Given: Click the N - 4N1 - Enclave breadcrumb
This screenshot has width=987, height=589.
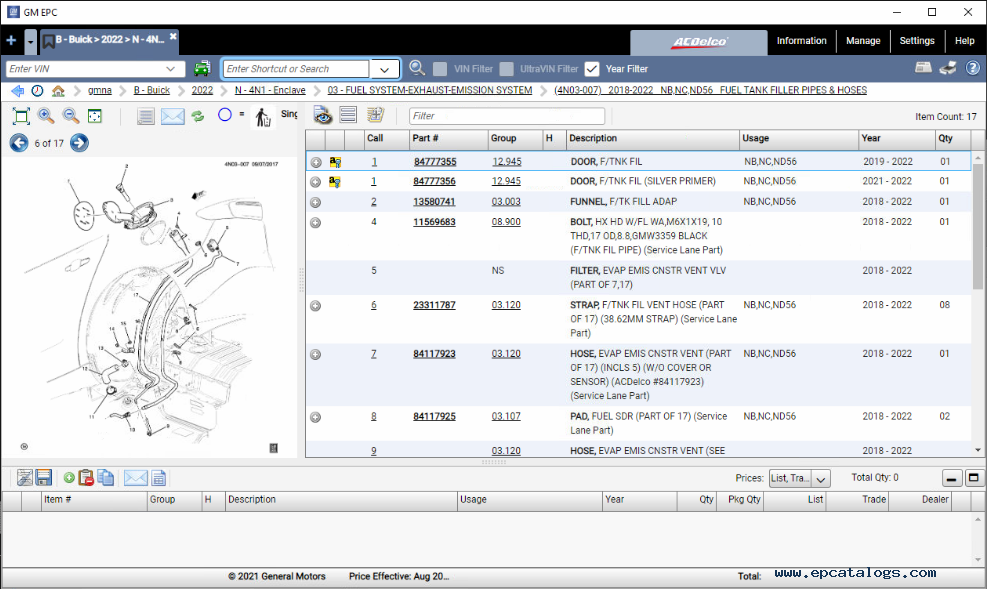Looking at the screenshot, I should pos(270,90).
